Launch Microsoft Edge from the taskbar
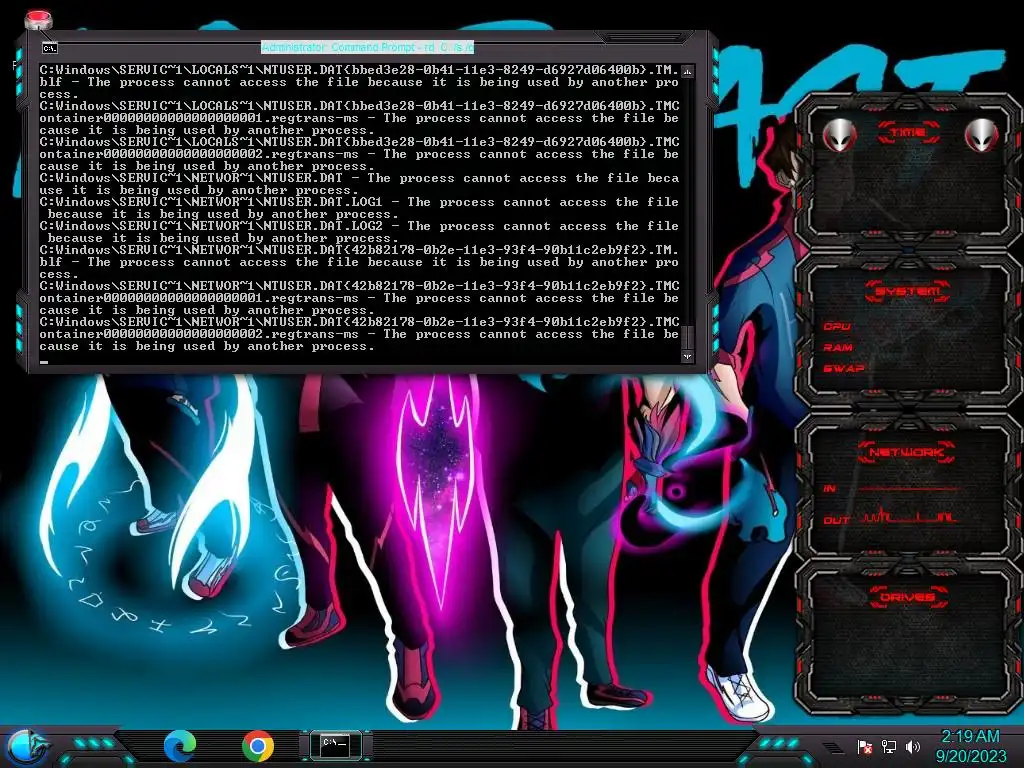 [180, 746]
